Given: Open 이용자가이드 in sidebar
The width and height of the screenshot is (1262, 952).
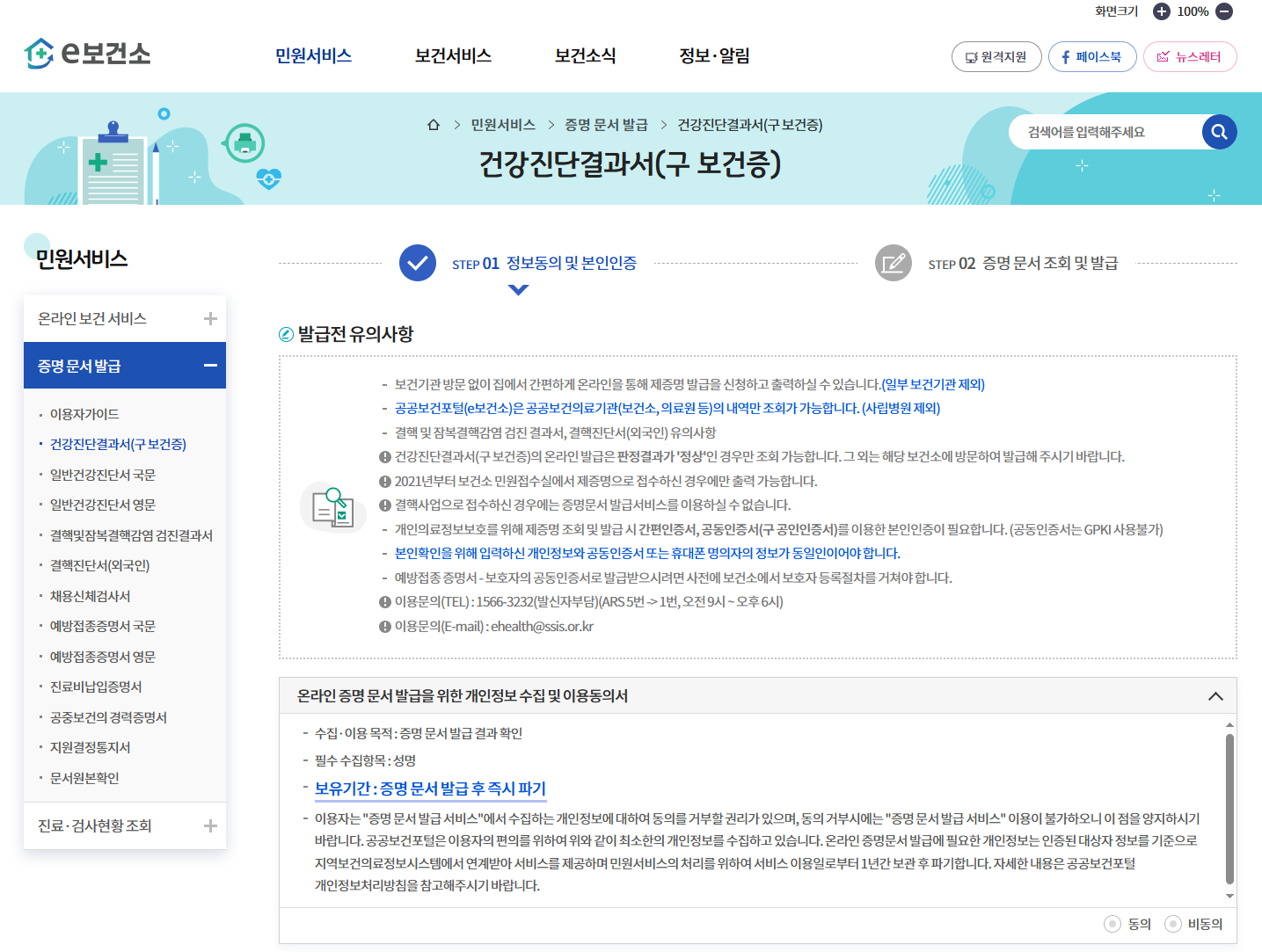Looking at the screenshot, I should (x=84, y=414).
